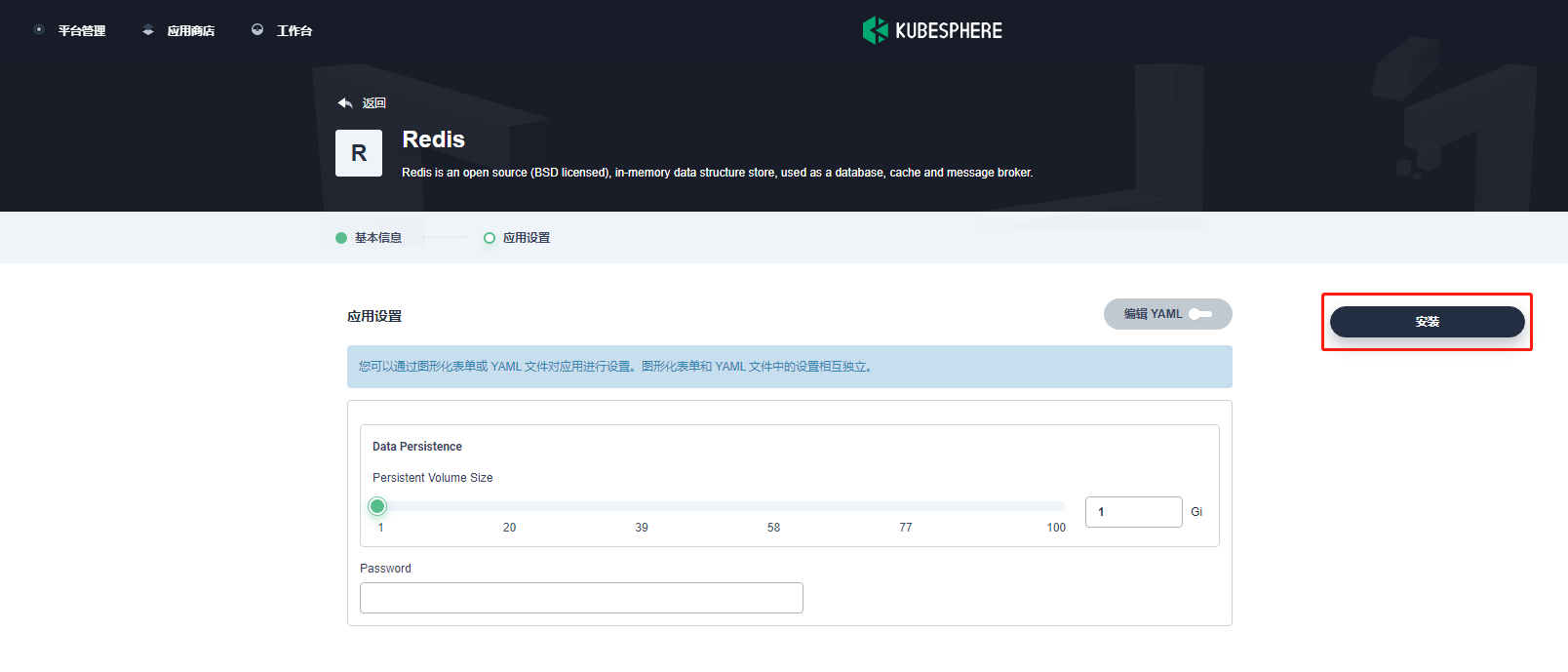Click the KubeSphere logo
1568x672 pixels.
pos(932,30)
